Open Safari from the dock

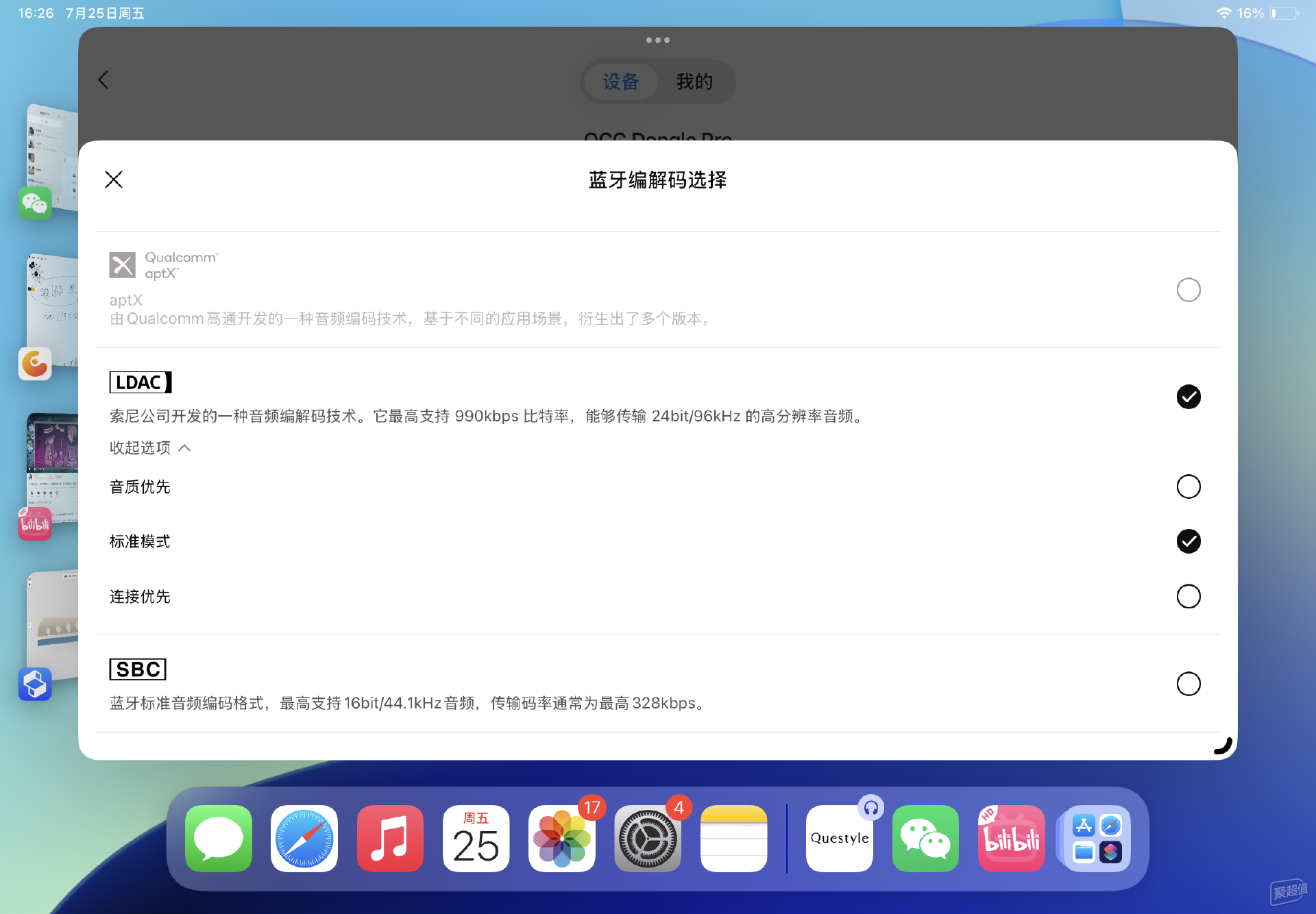(x=304, y=839)
